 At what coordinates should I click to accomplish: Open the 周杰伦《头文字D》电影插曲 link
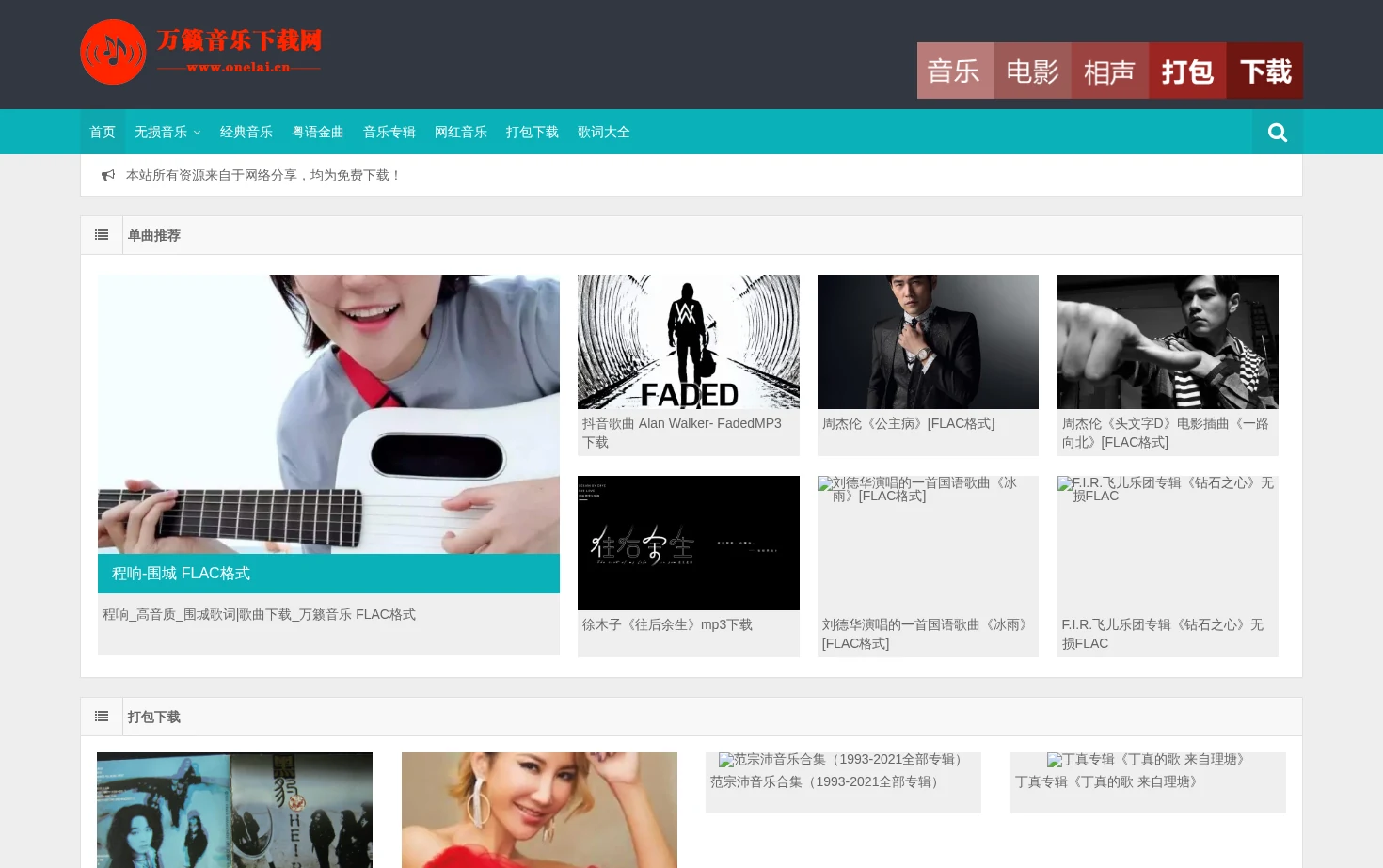pyautogui.click(x=1166, y=433)
